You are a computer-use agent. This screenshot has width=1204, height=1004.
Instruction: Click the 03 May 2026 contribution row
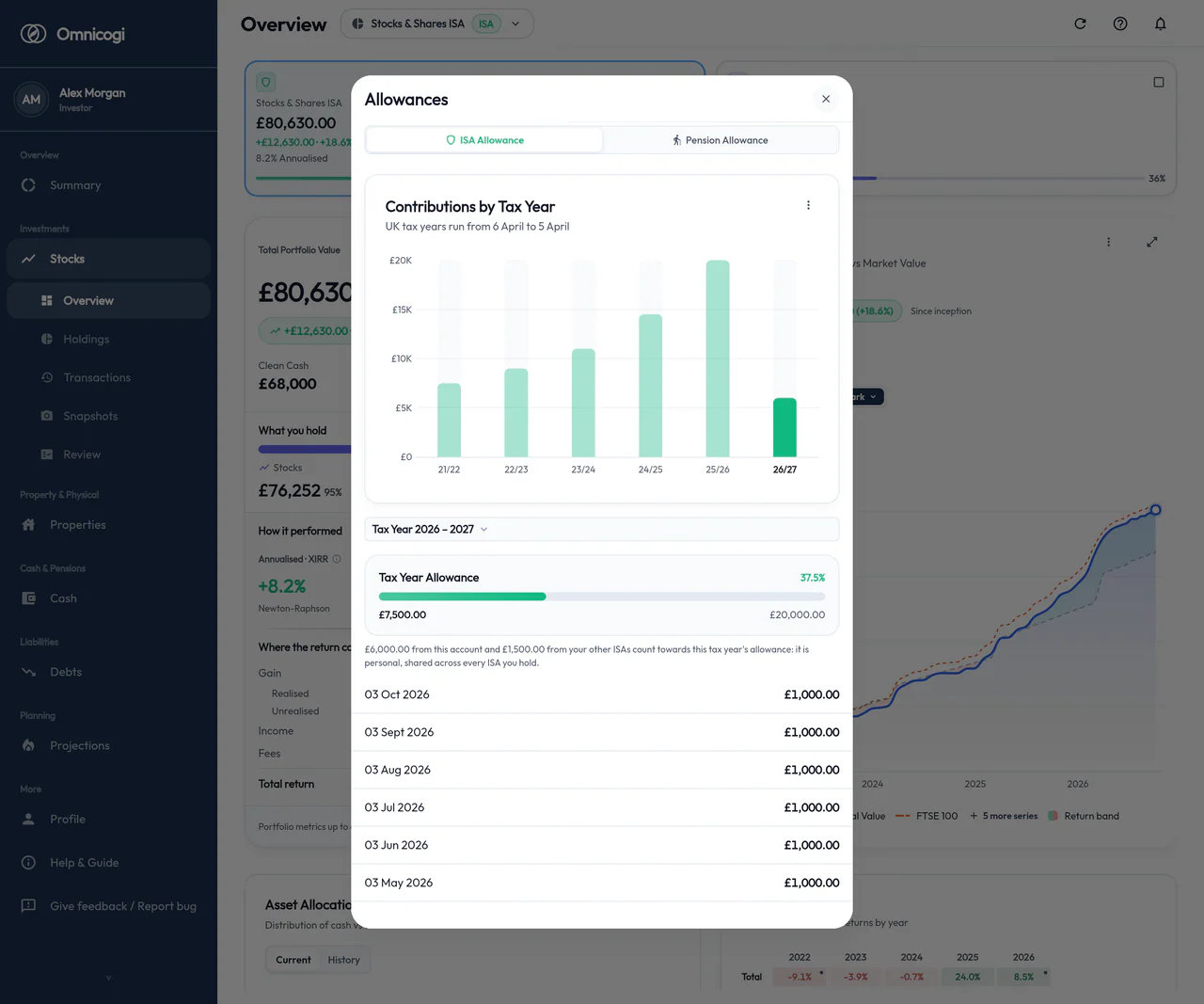tap(602, 883)
